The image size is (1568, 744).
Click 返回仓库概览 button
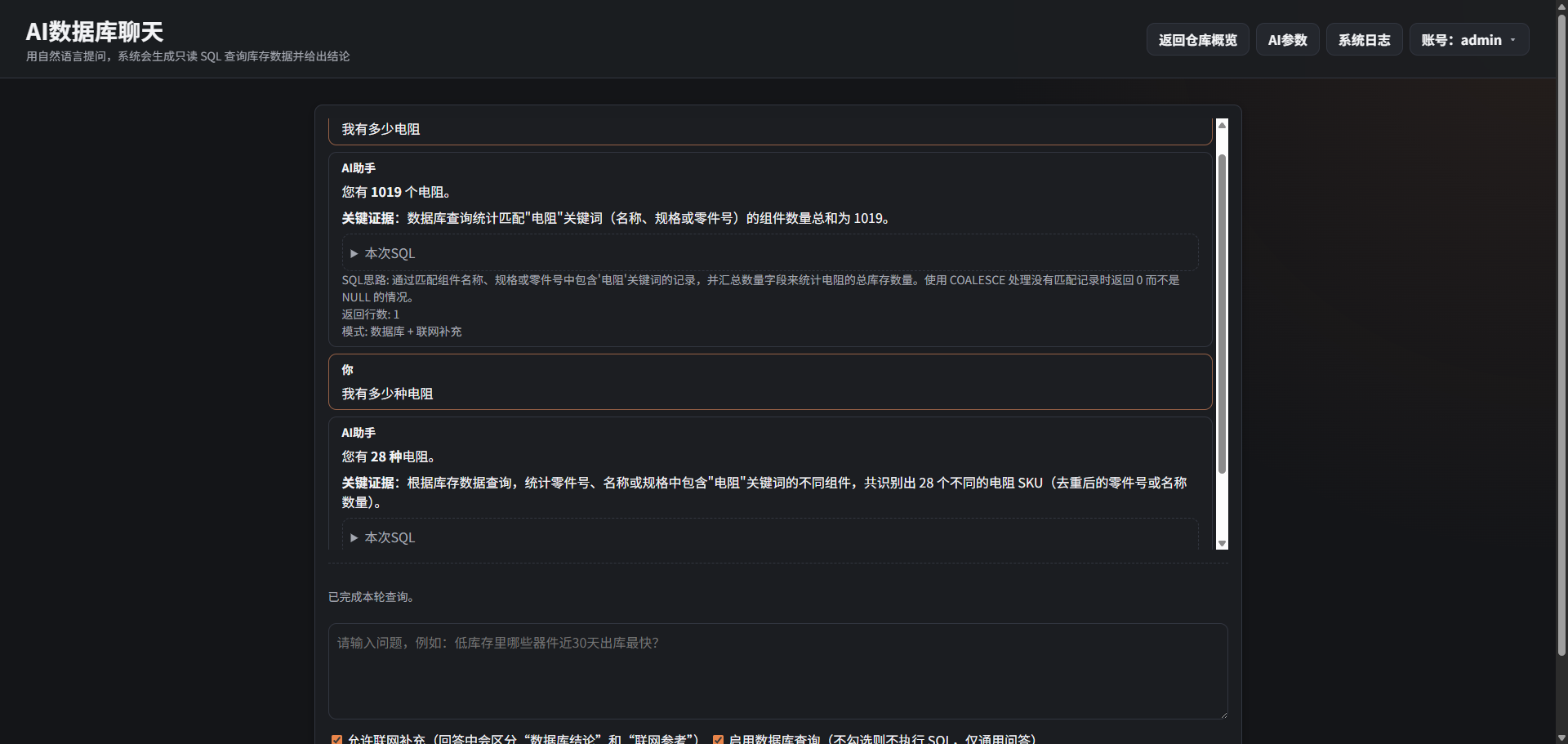pyautogui.click(x=1197, y=40)
